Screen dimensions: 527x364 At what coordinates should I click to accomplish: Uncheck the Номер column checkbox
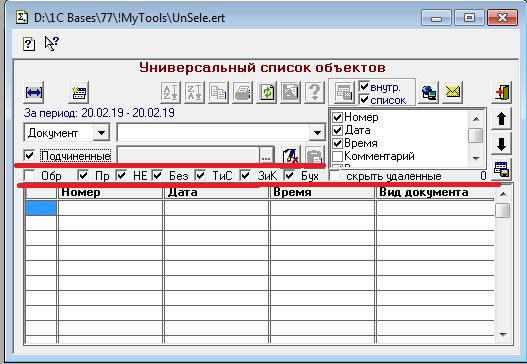(x=337, y=117)
